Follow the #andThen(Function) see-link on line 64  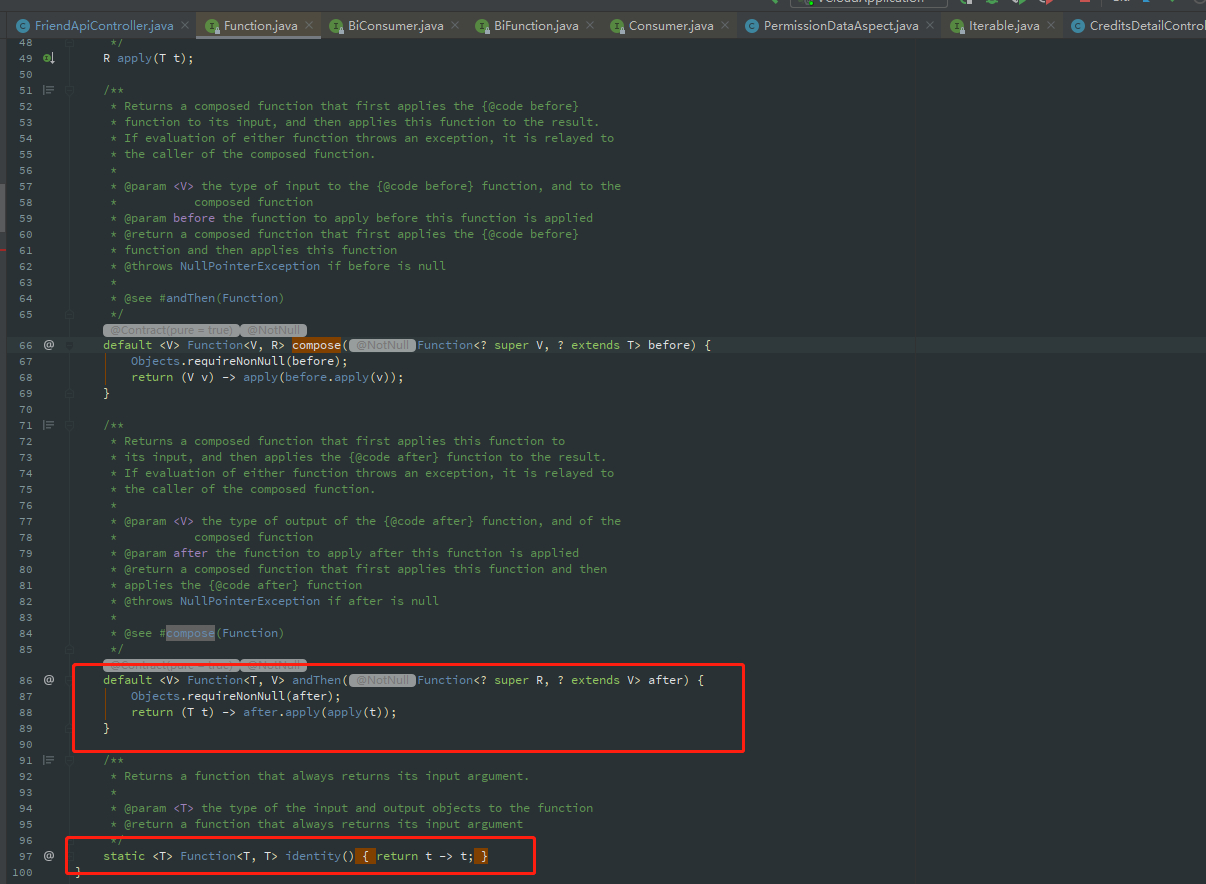click(x=222, y=298)
